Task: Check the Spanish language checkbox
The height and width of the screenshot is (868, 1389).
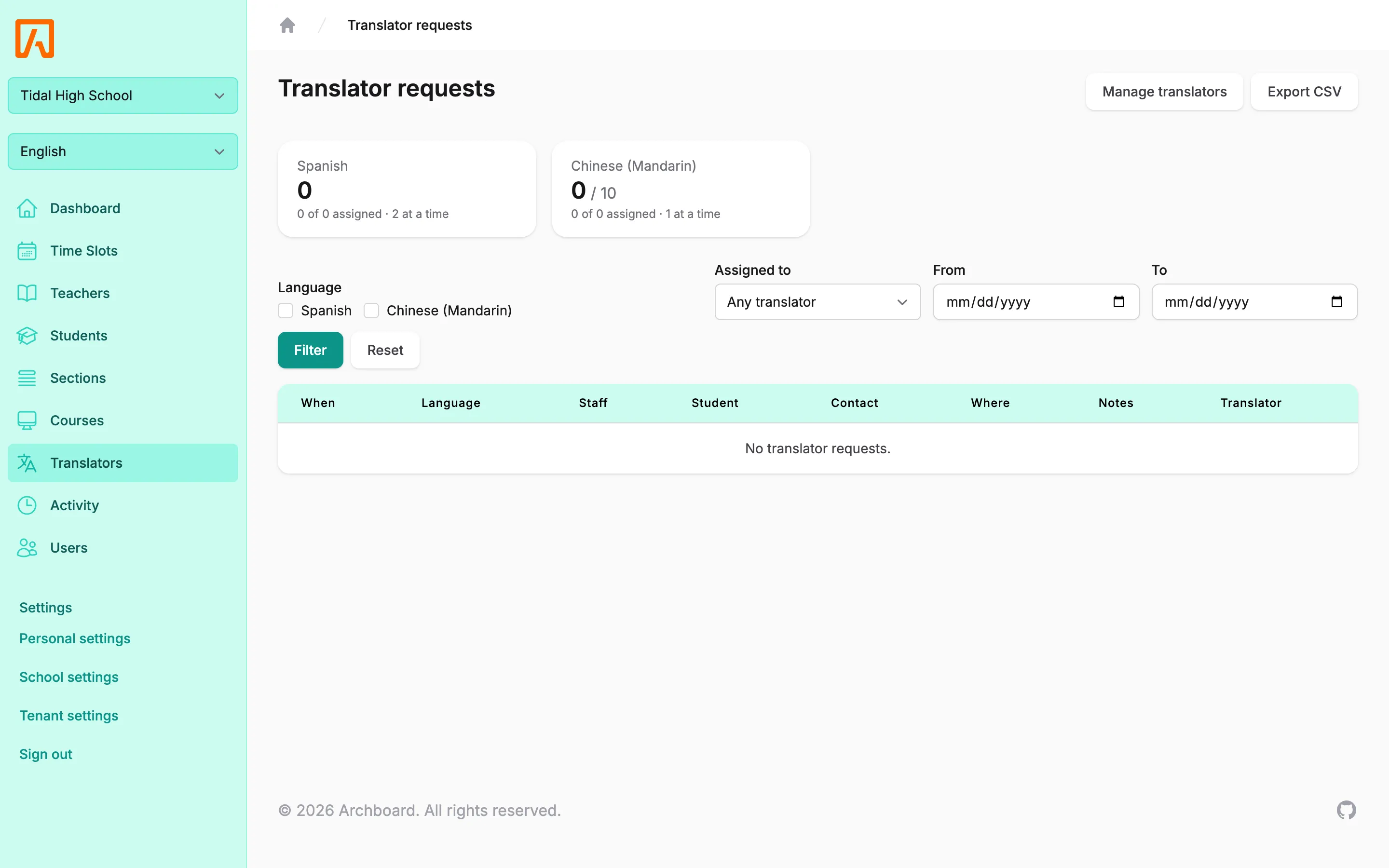Action: 285,311
